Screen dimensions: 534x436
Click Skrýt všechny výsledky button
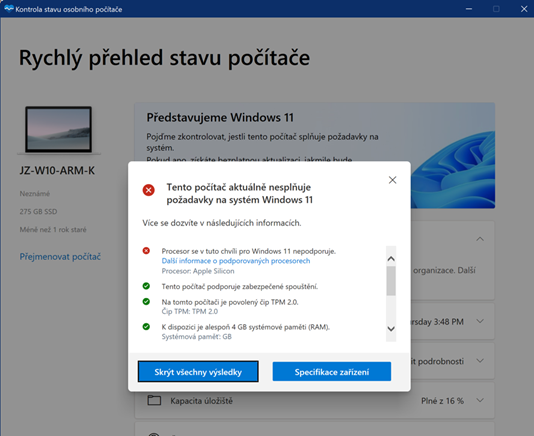click(x=198, y=372)
